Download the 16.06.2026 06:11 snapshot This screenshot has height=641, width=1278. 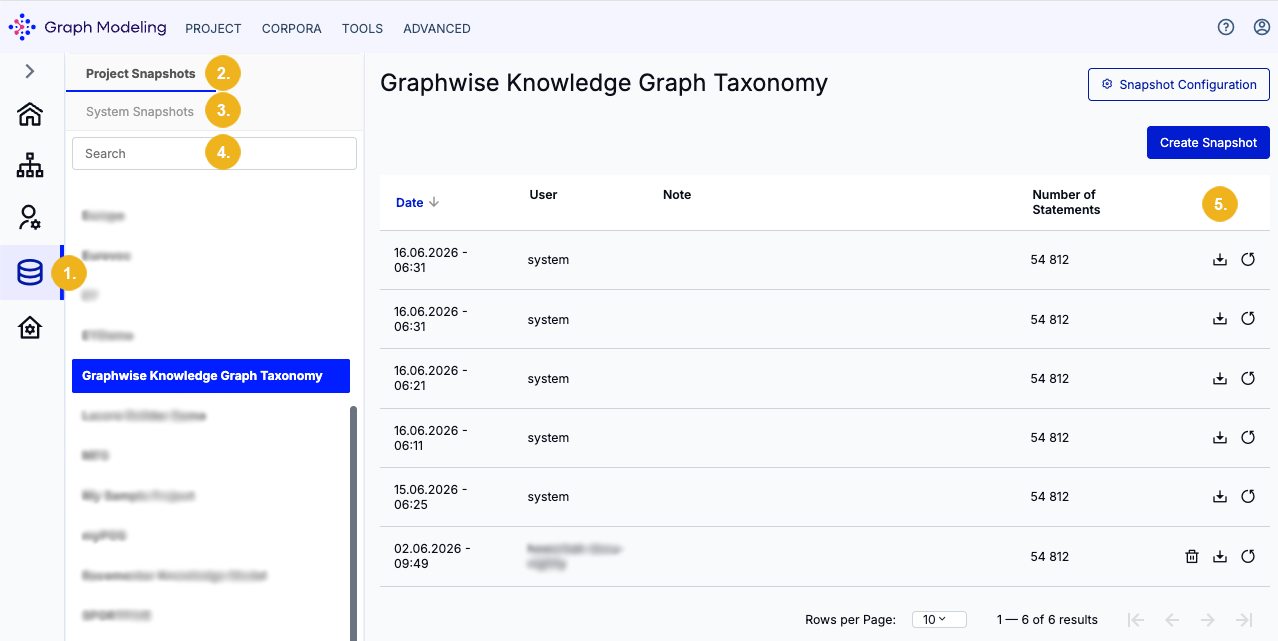[1219, 438]
